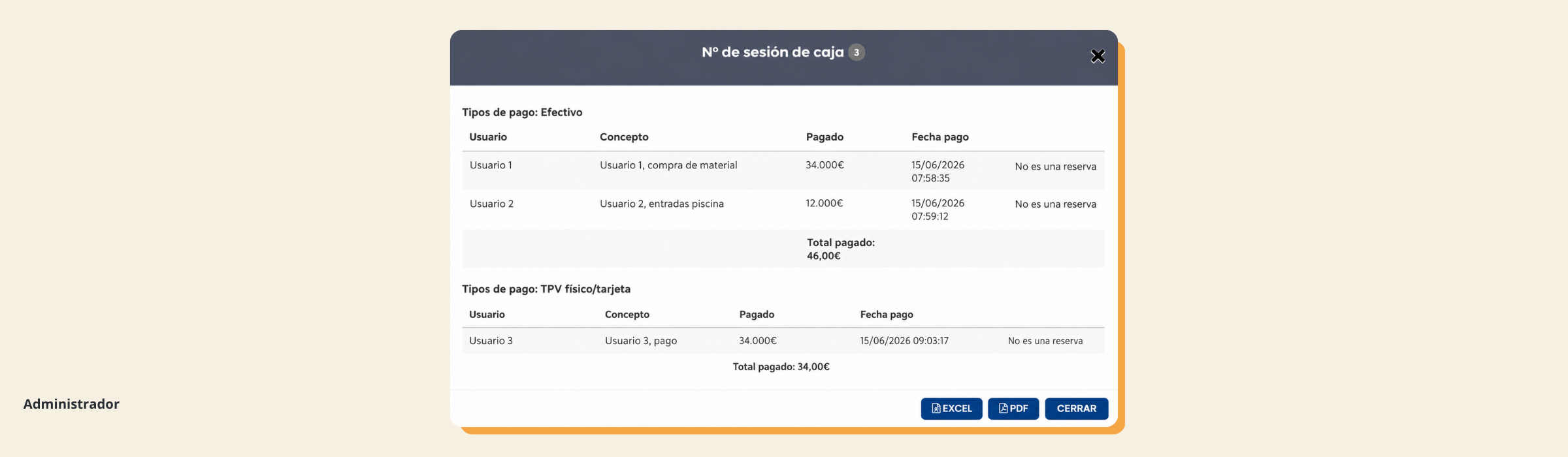Select the Usuario 2 row
Viewport: 1568px width, 457px height.
783,210
